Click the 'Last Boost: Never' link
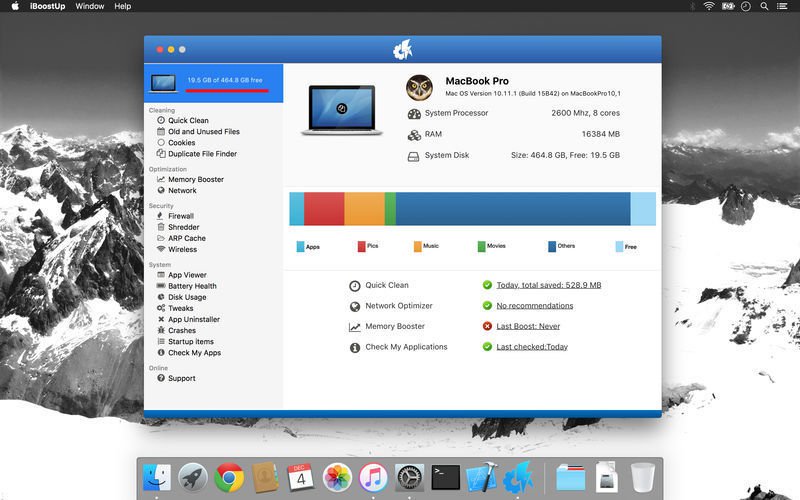 pos(528,326)
